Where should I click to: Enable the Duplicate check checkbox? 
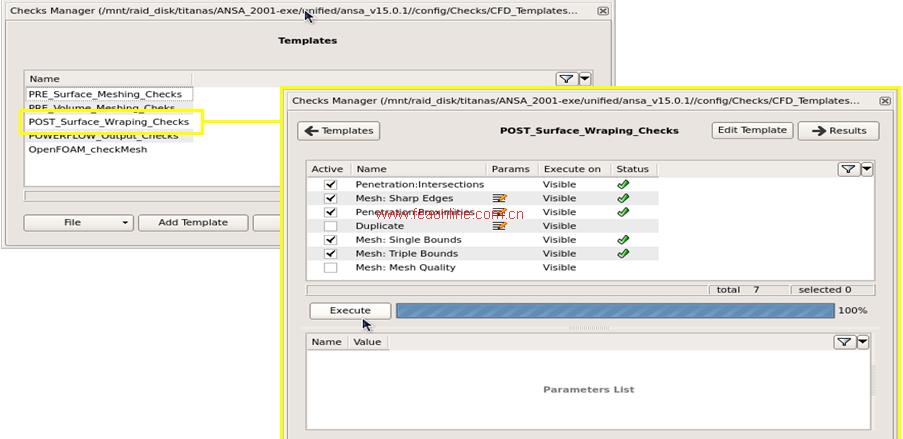tap(331, 226)
